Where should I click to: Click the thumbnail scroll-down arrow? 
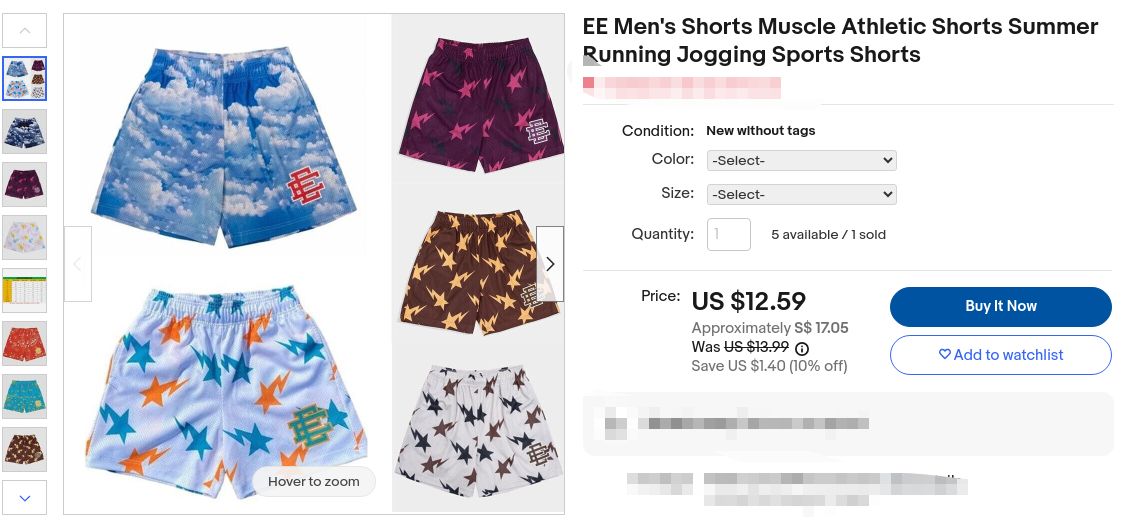click(25, 498)
